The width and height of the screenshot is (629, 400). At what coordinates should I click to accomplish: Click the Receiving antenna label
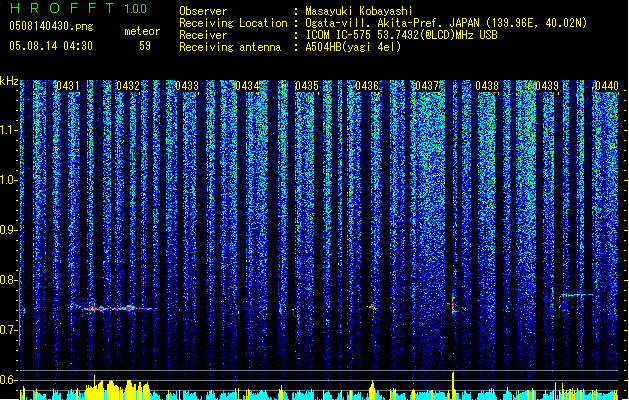(x=230, y=47)
